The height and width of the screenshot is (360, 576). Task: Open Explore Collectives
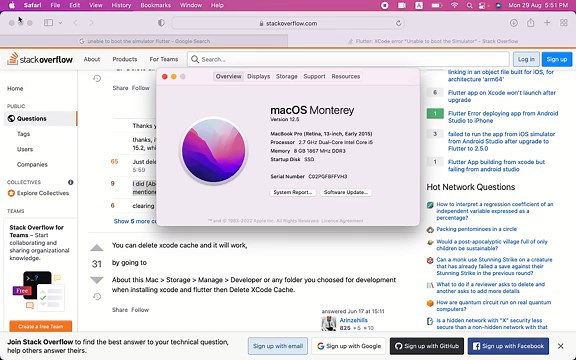pyautogui.click(x=38, y=193)
